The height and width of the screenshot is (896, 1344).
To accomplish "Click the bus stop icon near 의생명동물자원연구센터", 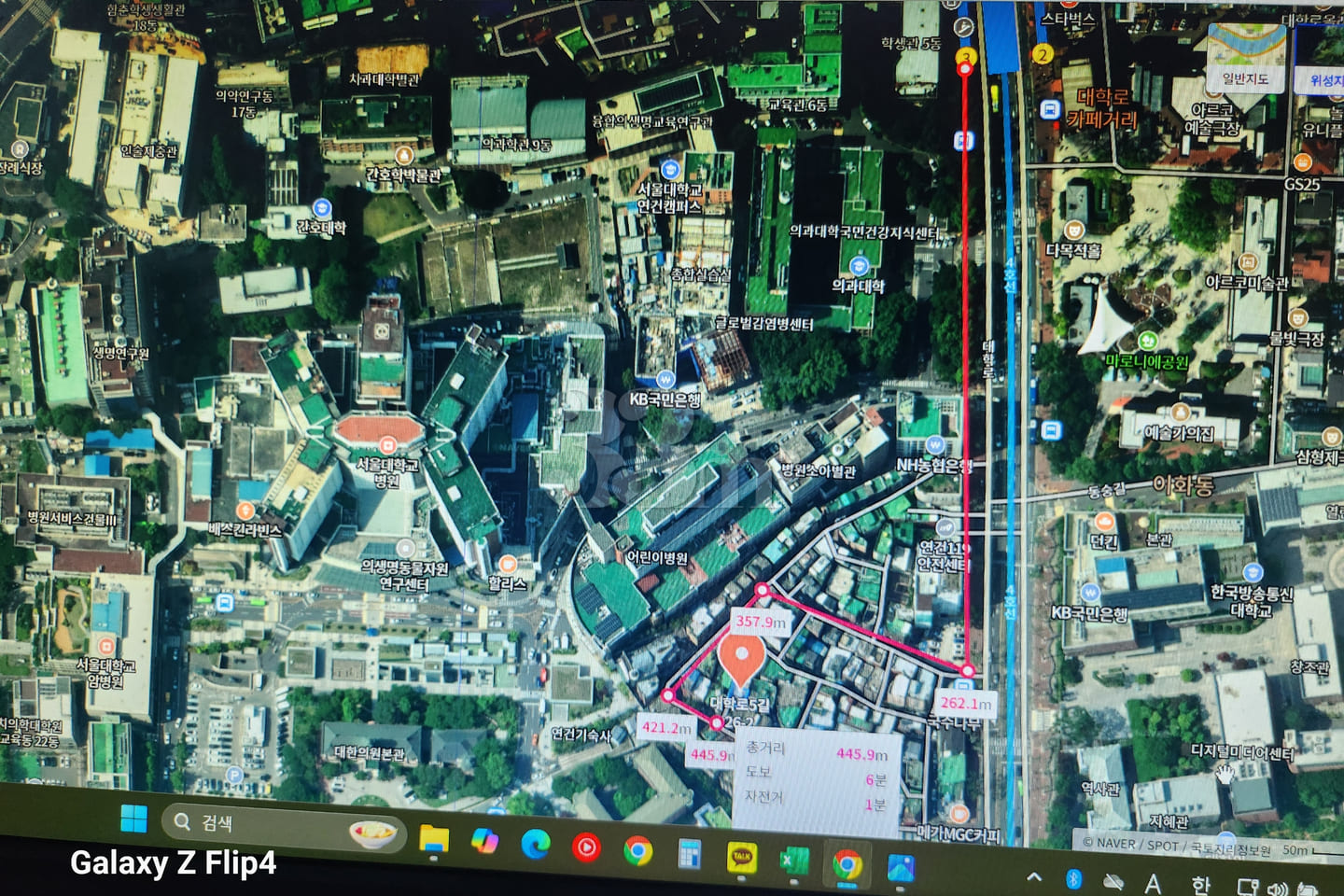I will [x=225, y=603].
